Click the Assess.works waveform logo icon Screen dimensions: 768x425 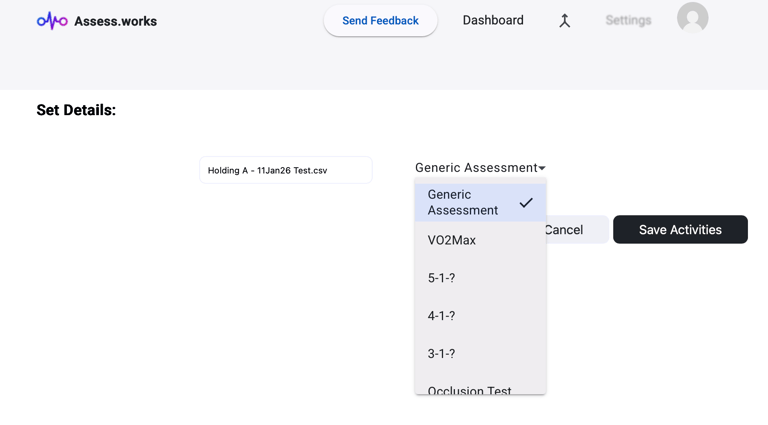(x=52, y=21)
